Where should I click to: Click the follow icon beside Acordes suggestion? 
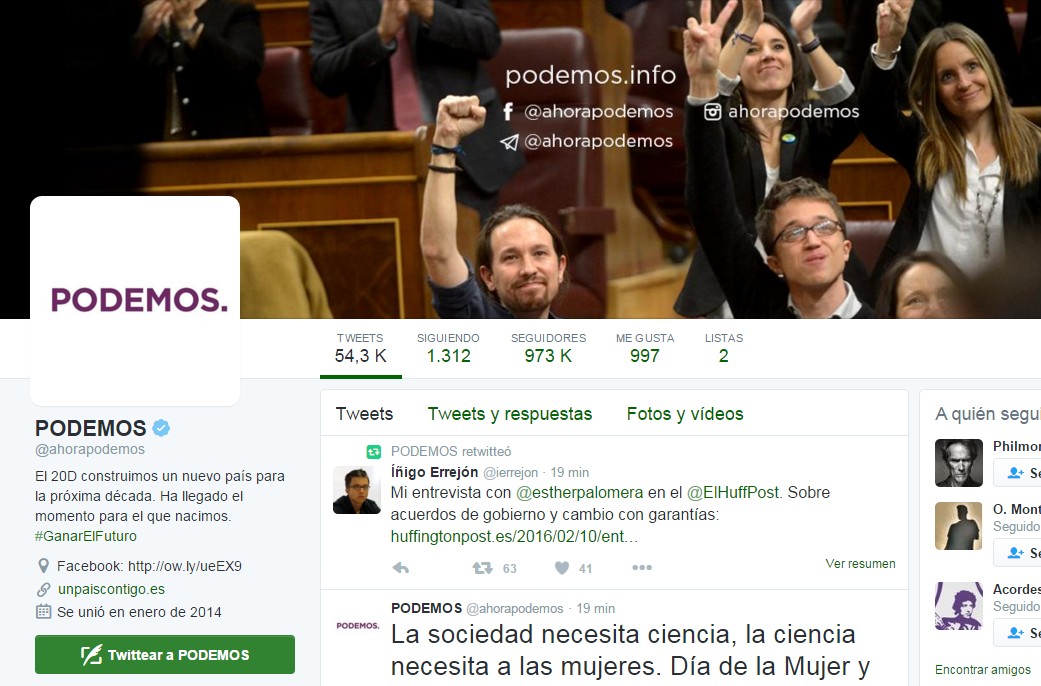(x=1017, y=633)
